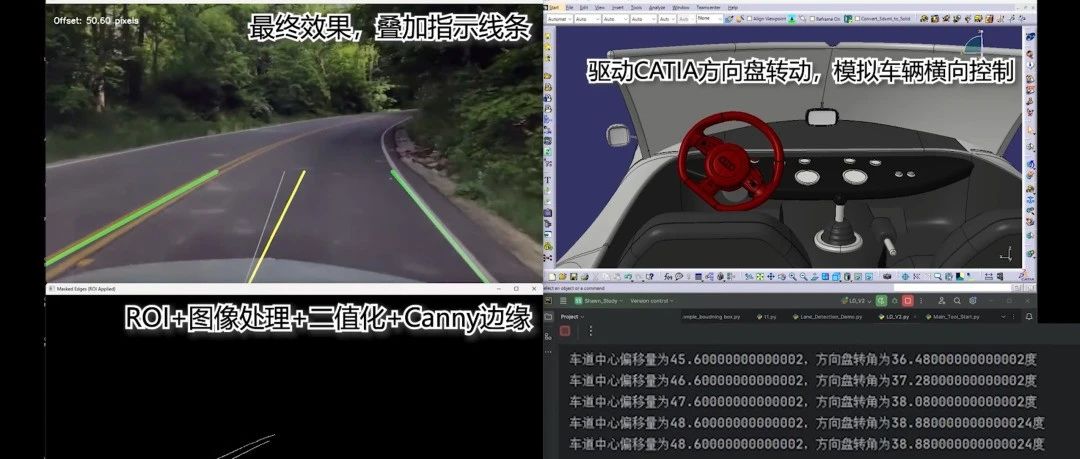Screen dimensions: 1080x459
Task: Open the Start menu in CATIA
Action: click(x=554, y=7)
